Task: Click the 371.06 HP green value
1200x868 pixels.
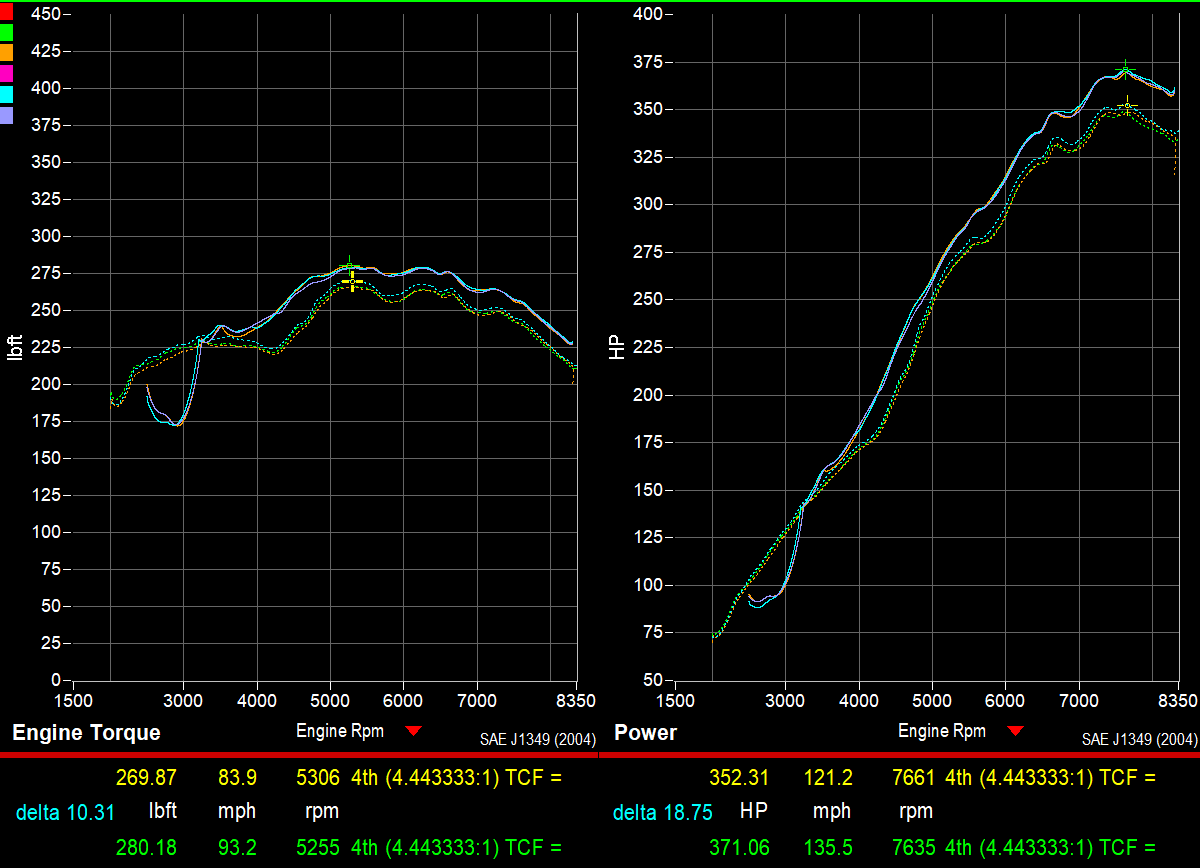Action: click(x=740, y=848)
